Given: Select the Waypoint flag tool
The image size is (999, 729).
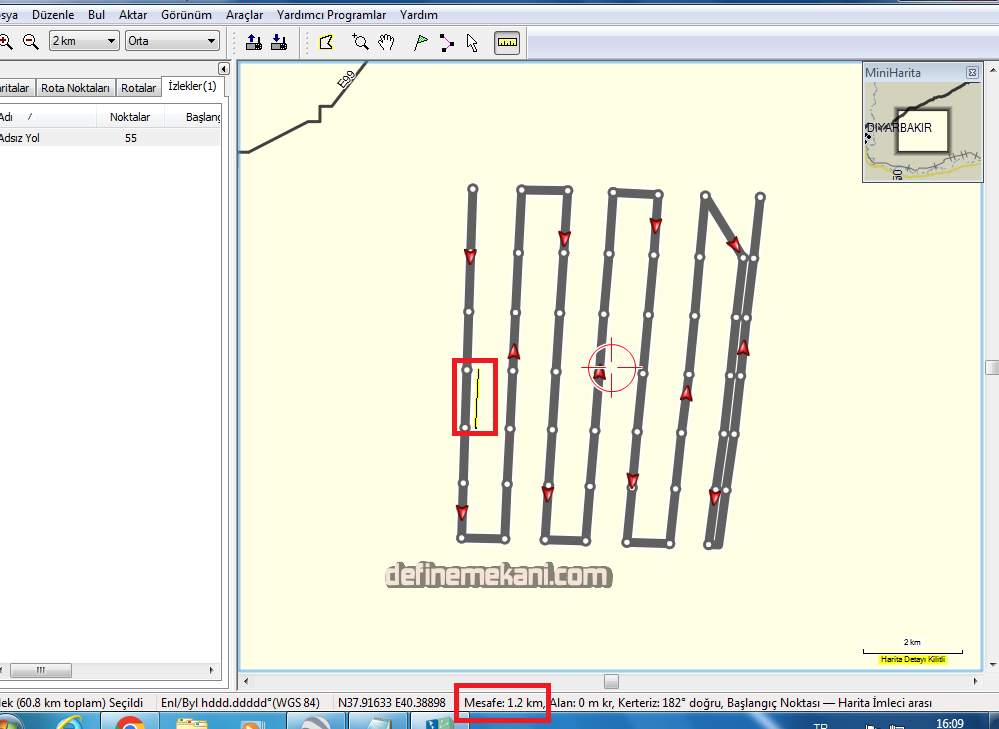Looking at the screenshot, I should pyautogui.click(x=421, y=41).
